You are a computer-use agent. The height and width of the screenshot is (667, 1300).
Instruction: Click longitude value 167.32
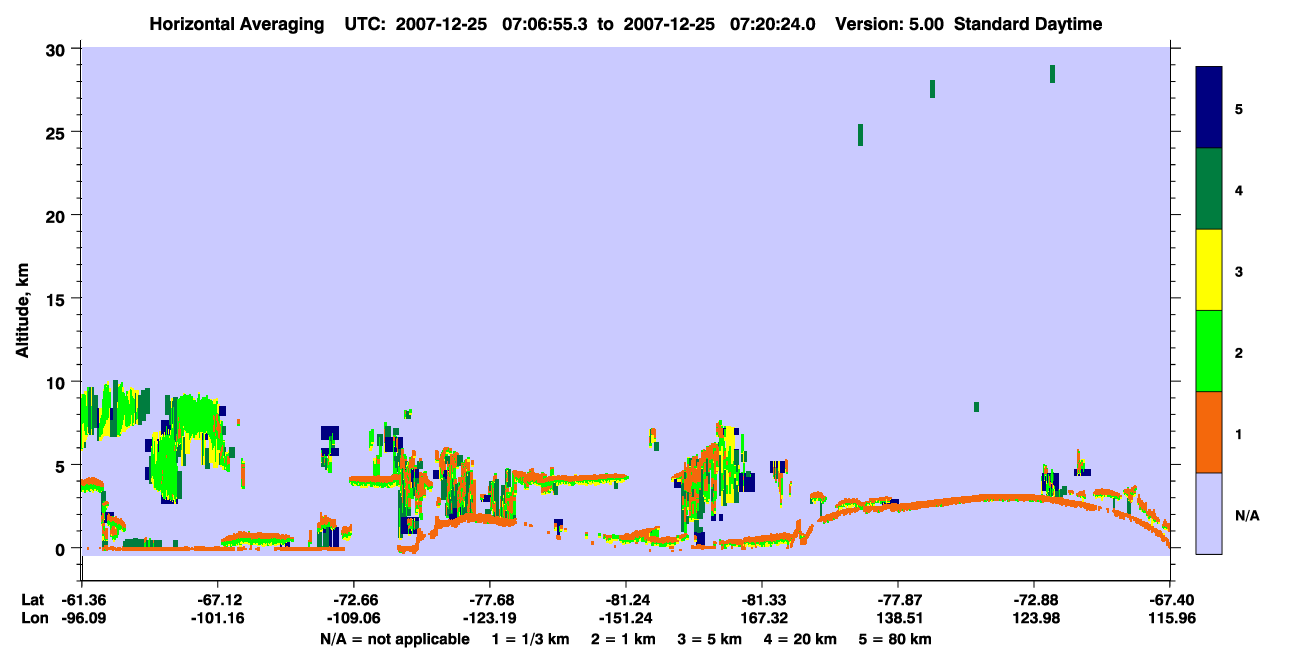pos(762,618)
